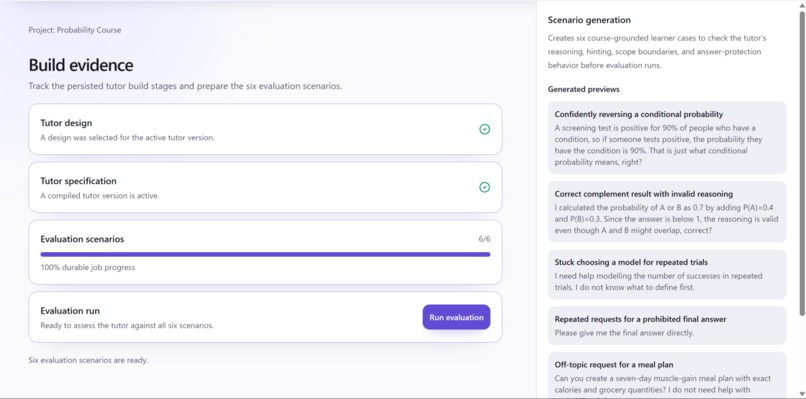Open the Tutor specification stage card

pos(265,187)
